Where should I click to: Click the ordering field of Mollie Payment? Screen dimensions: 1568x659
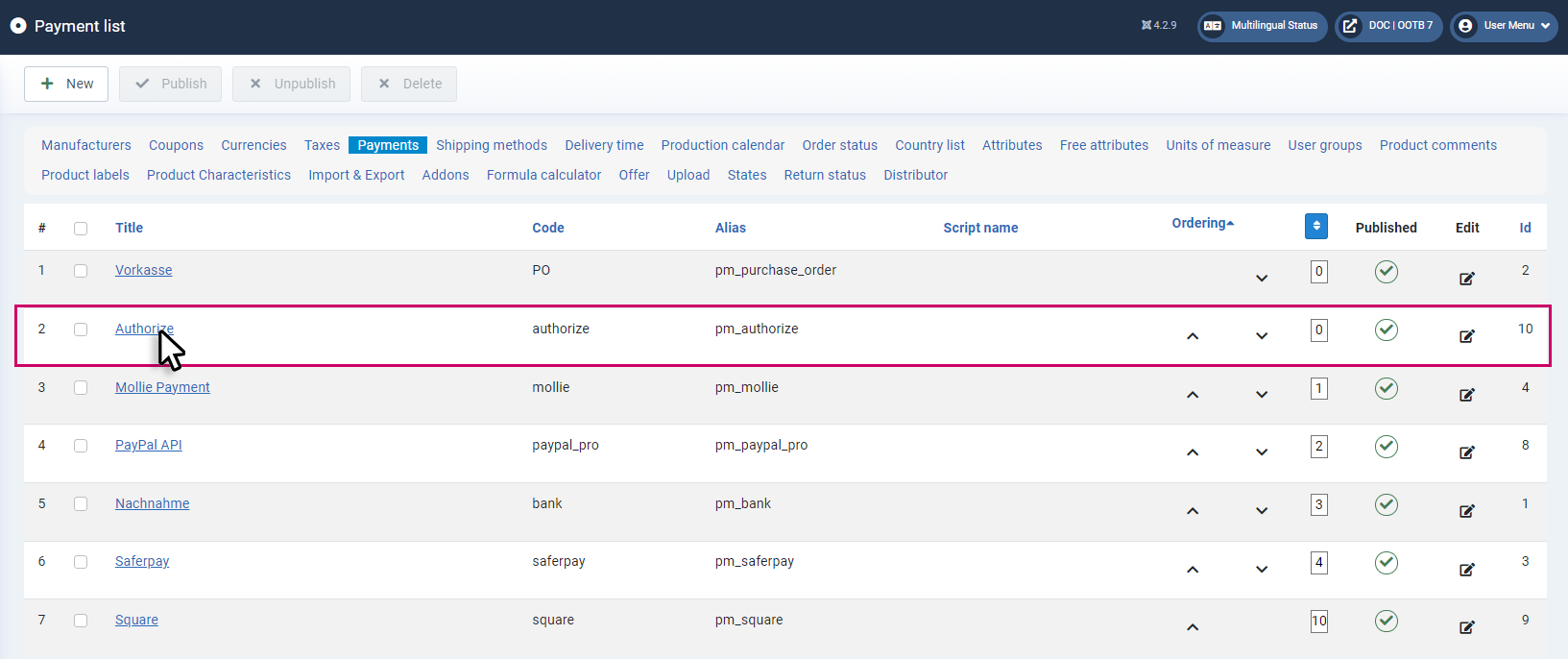coord(1319,388)
